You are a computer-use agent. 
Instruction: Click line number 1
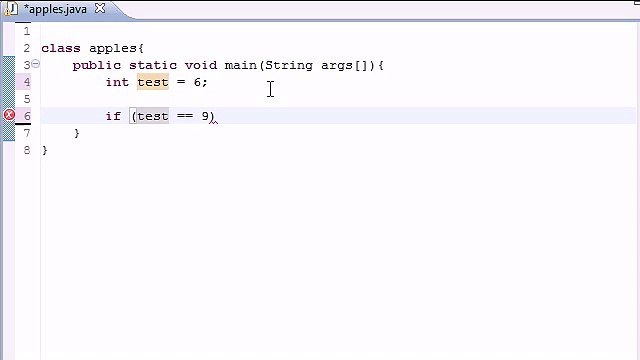(27, 31)
